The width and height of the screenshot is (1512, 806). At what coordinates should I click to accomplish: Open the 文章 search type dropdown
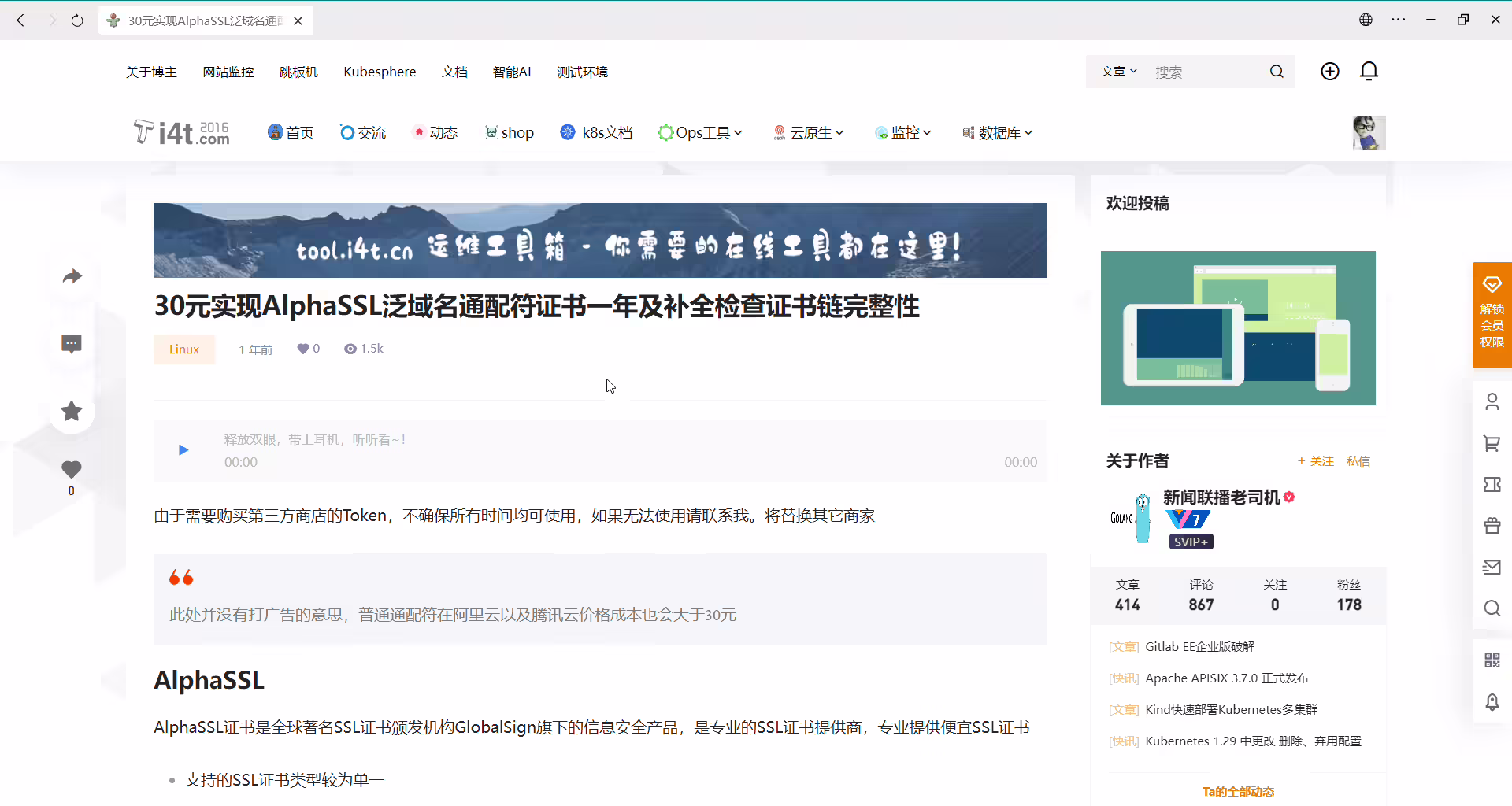click(x=1119, y=72)
